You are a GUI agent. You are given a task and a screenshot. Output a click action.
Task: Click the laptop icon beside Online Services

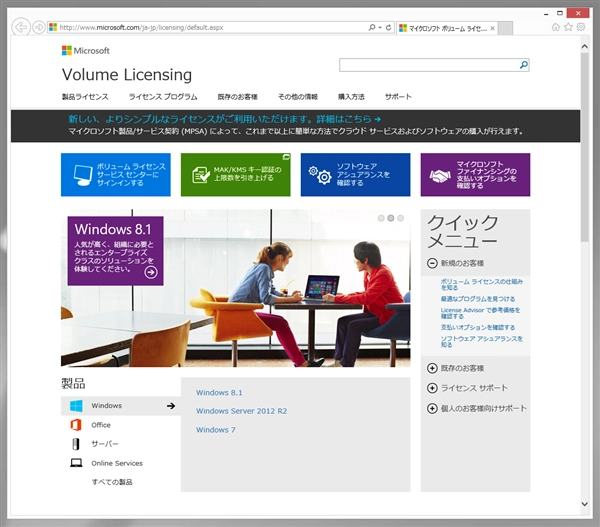pos(76,463)
